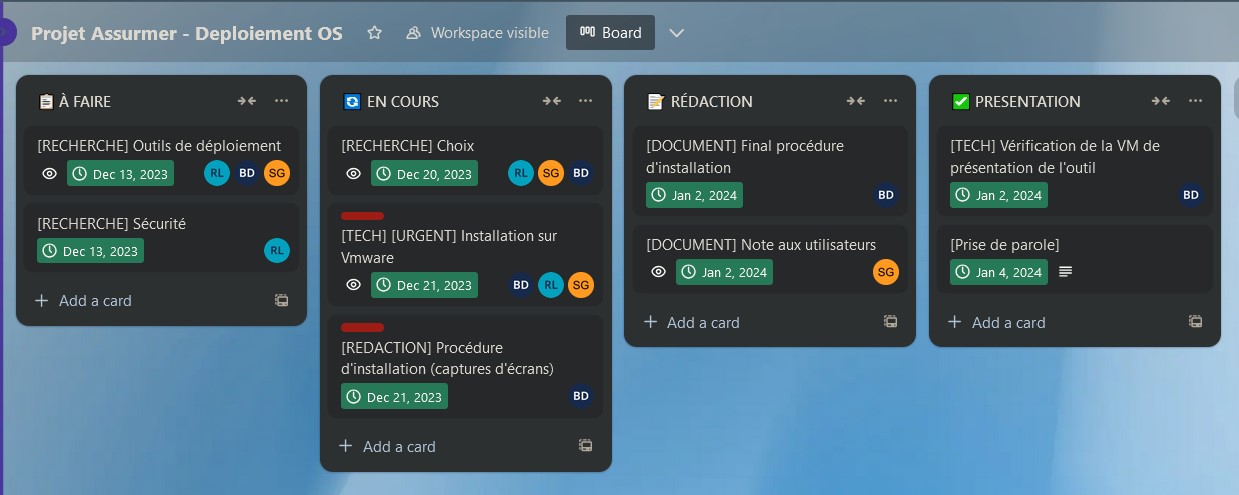Click SG avatar on Note aux utilisateurs card
Image resolution: width=1239 pixels, height=495 pixels.
[x=886, y=272]
